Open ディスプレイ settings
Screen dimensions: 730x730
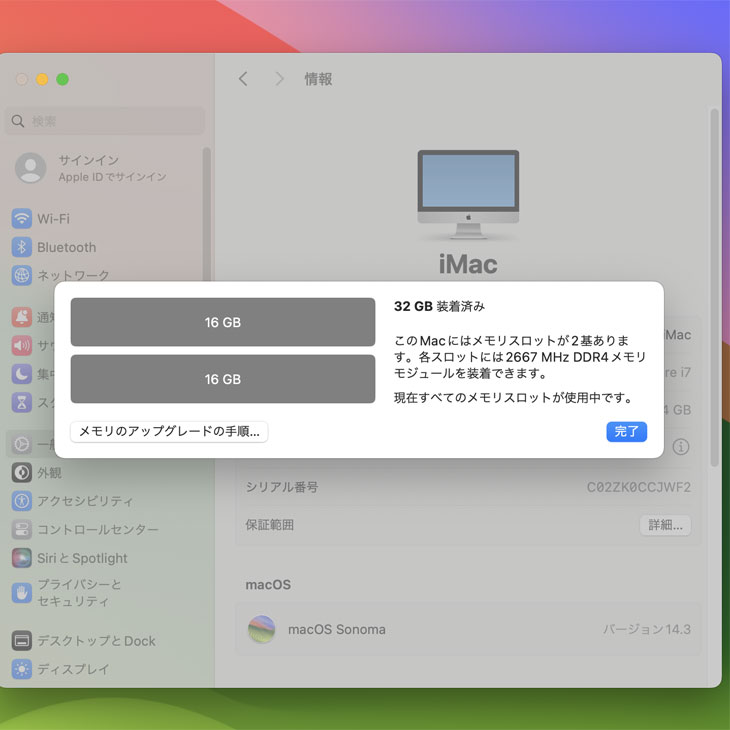coord(72,669)
